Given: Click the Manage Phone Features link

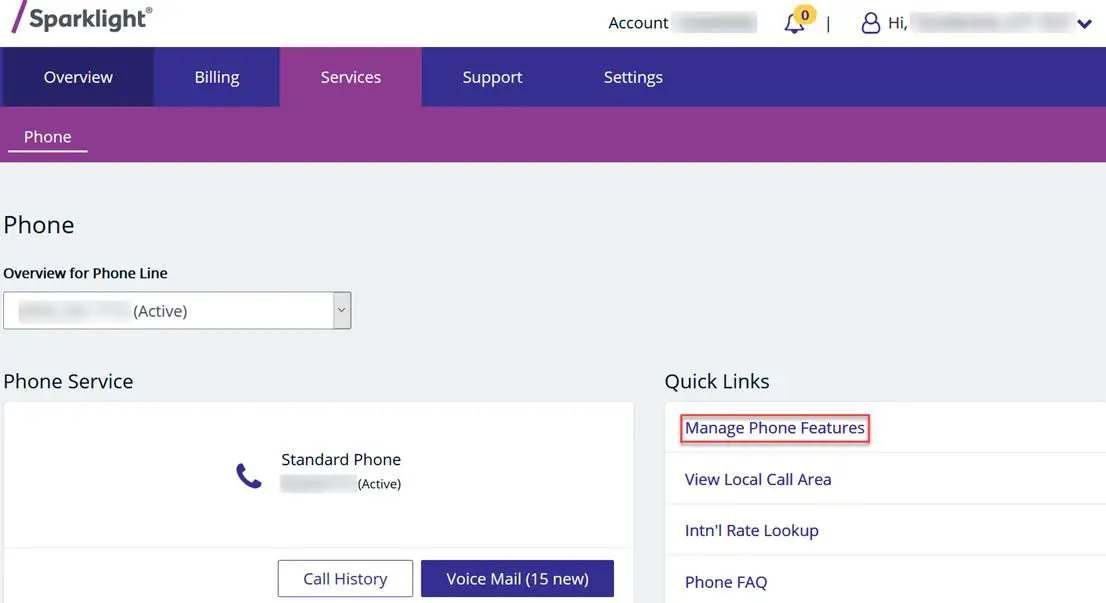Looking at the screenshot, I should click(x=773, y=427).
